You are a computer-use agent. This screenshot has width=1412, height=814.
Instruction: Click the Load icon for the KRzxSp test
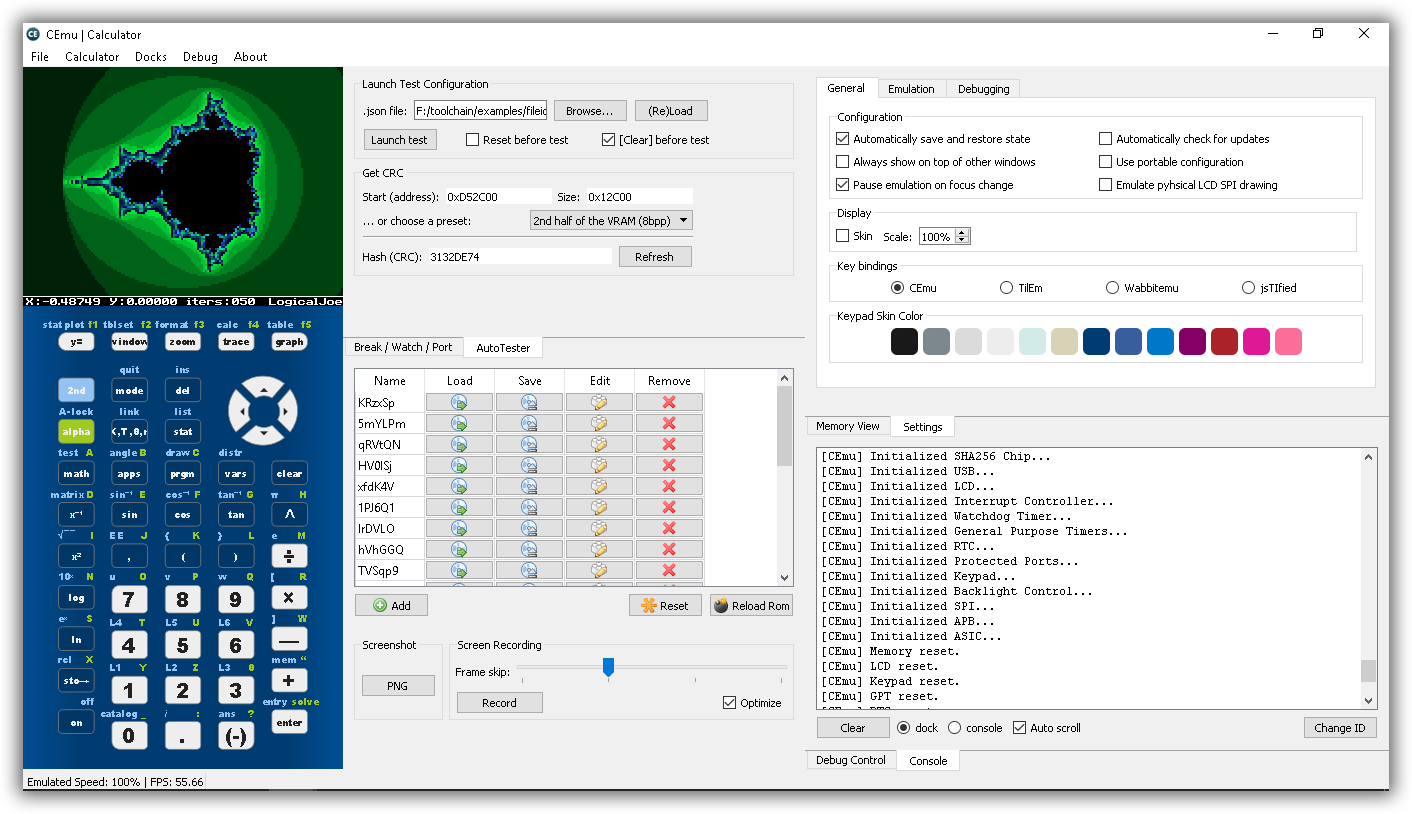pyautogui.click(x=459, y=401)
